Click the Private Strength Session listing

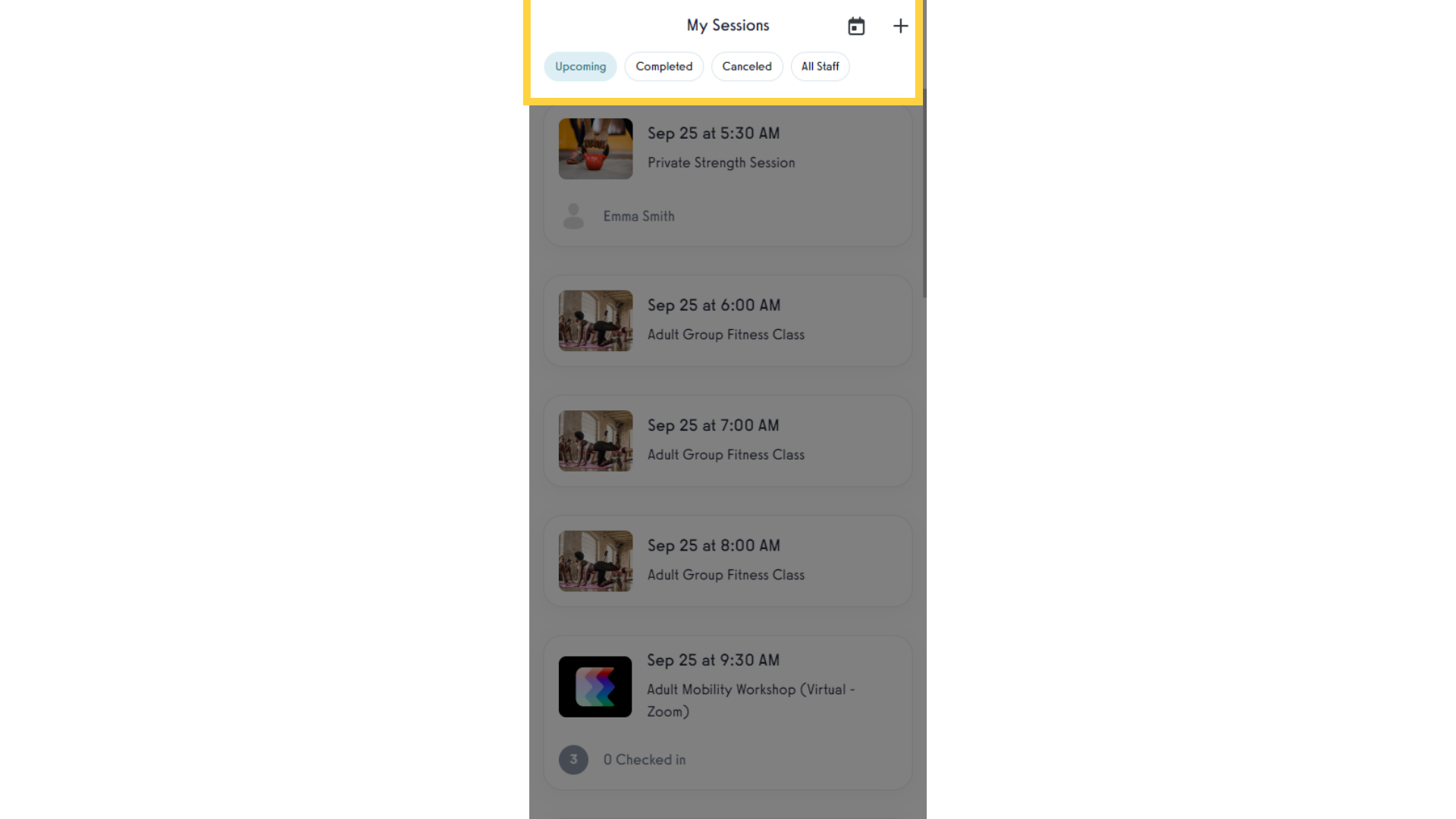[x=728, y=175]
